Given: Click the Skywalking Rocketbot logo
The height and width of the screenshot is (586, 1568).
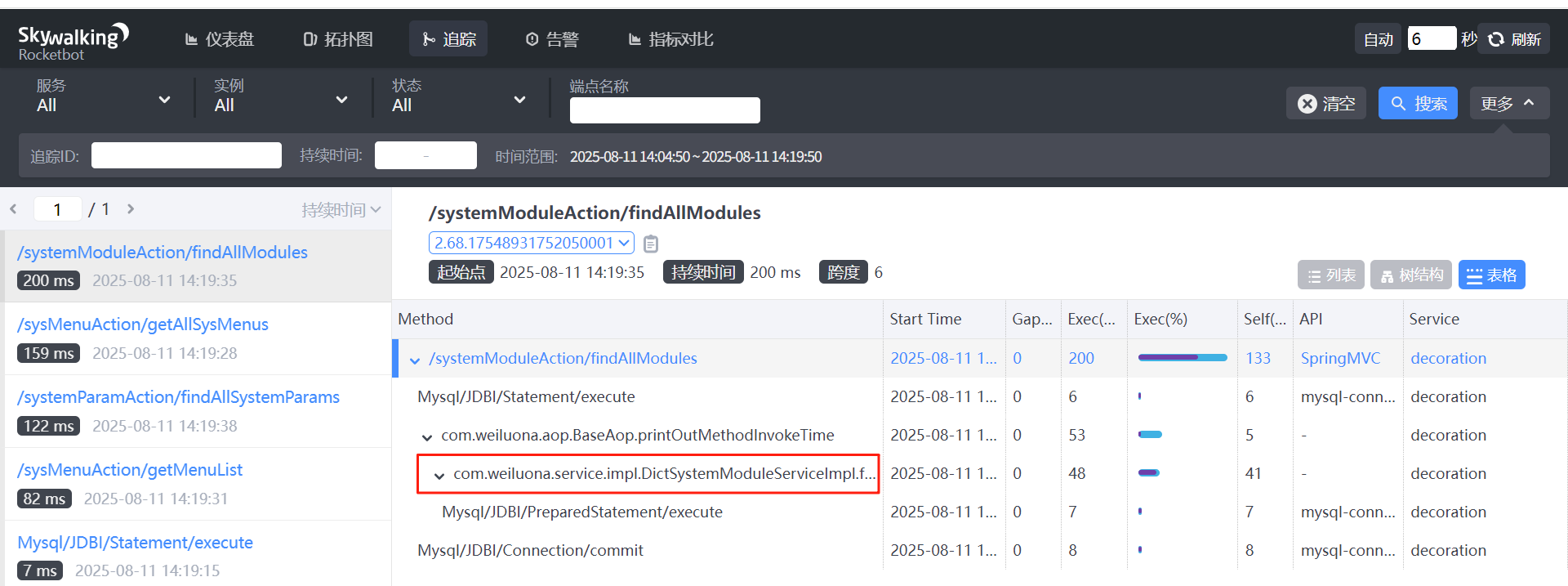Looking at the screenshot, I should 73,42.
